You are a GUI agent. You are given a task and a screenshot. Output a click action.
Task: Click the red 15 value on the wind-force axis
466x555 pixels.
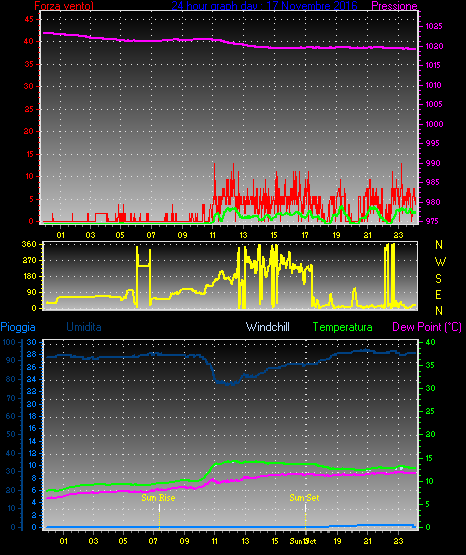click(30, 154)
